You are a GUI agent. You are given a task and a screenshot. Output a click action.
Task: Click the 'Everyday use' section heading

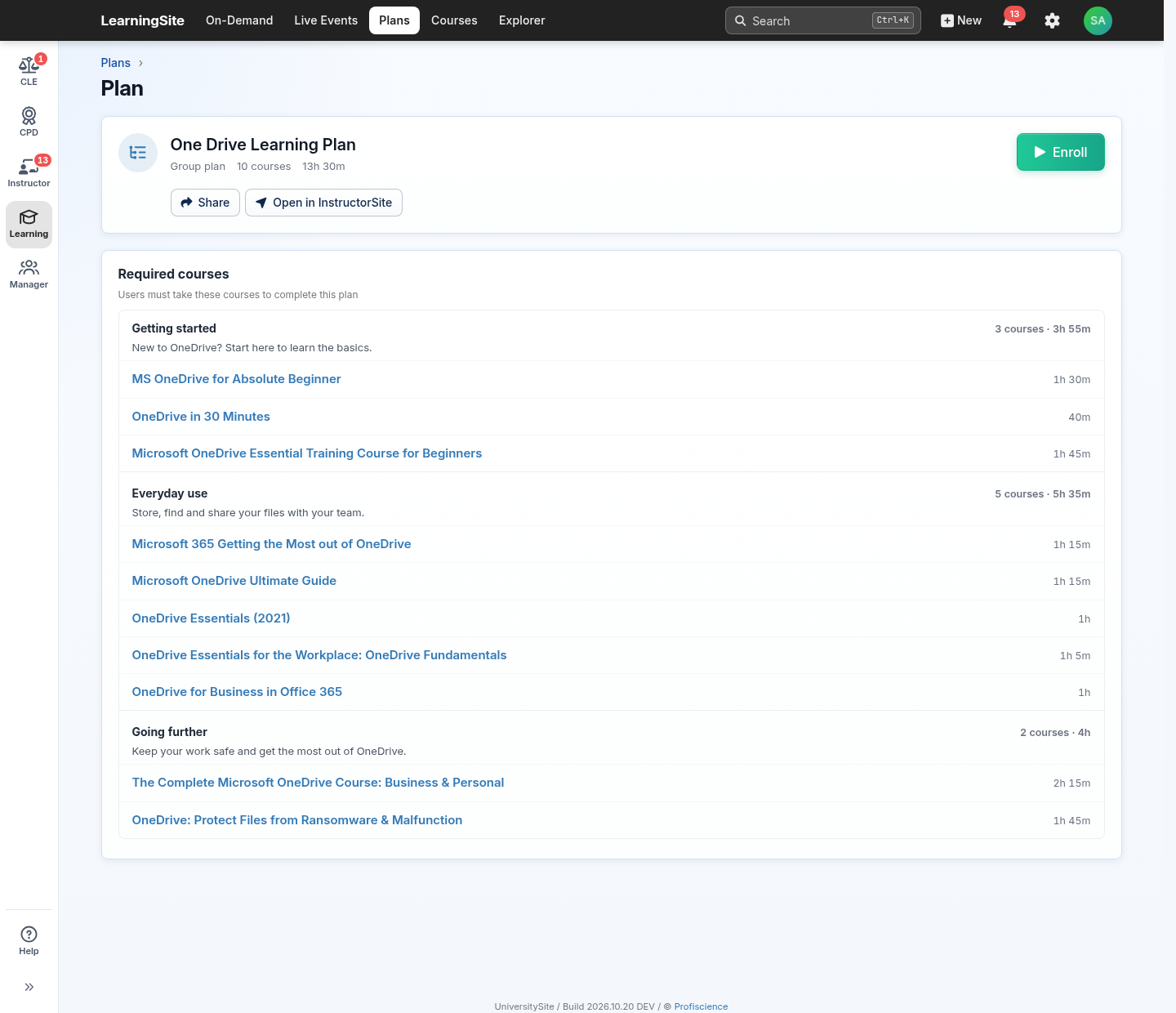pos(170,493)
